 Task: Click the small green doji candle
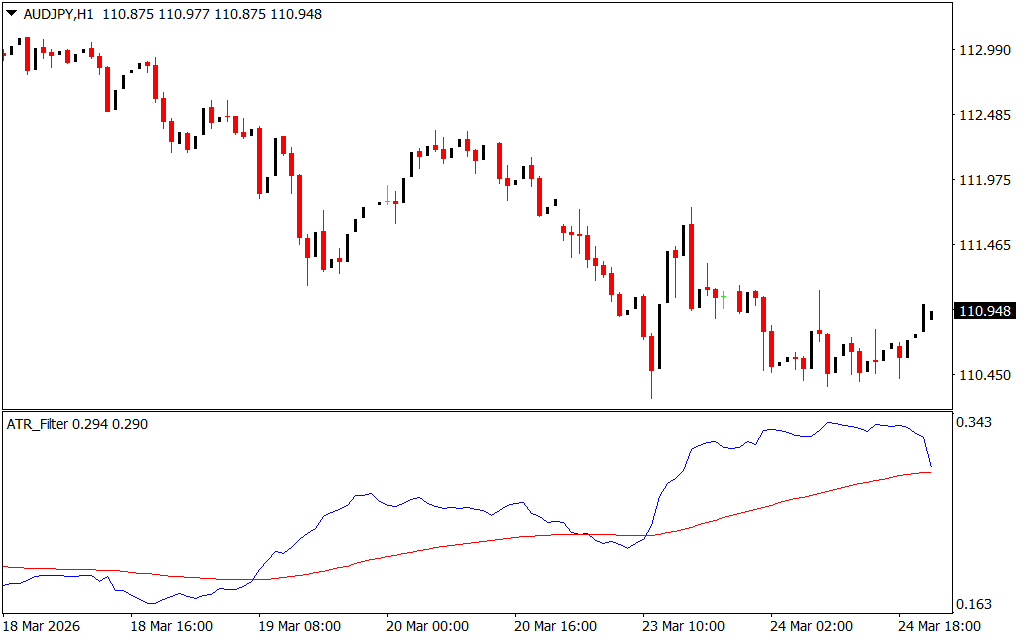[x=723, y=296]
